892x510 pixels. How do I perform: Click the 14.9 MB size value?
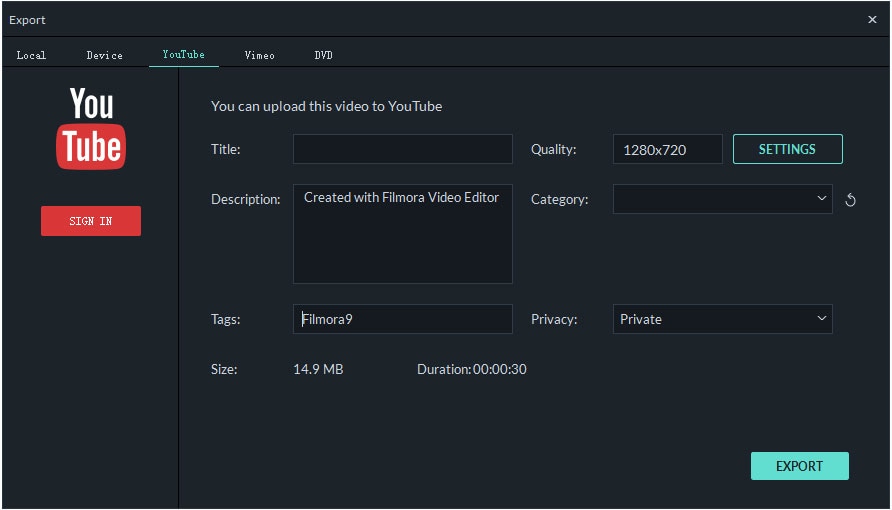(x=318, y=370)
